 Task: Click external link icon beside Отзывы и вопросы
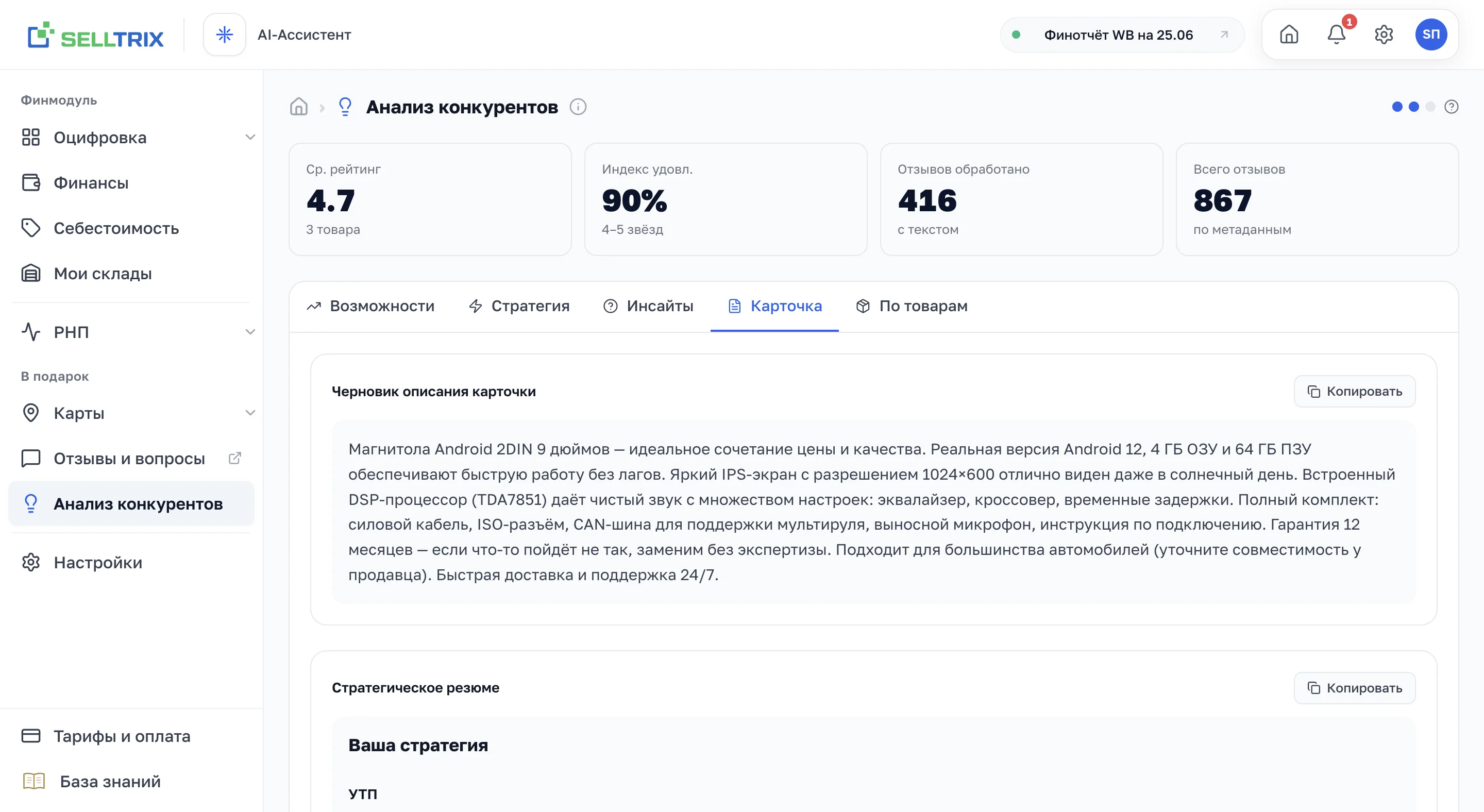tap(234, 459)
